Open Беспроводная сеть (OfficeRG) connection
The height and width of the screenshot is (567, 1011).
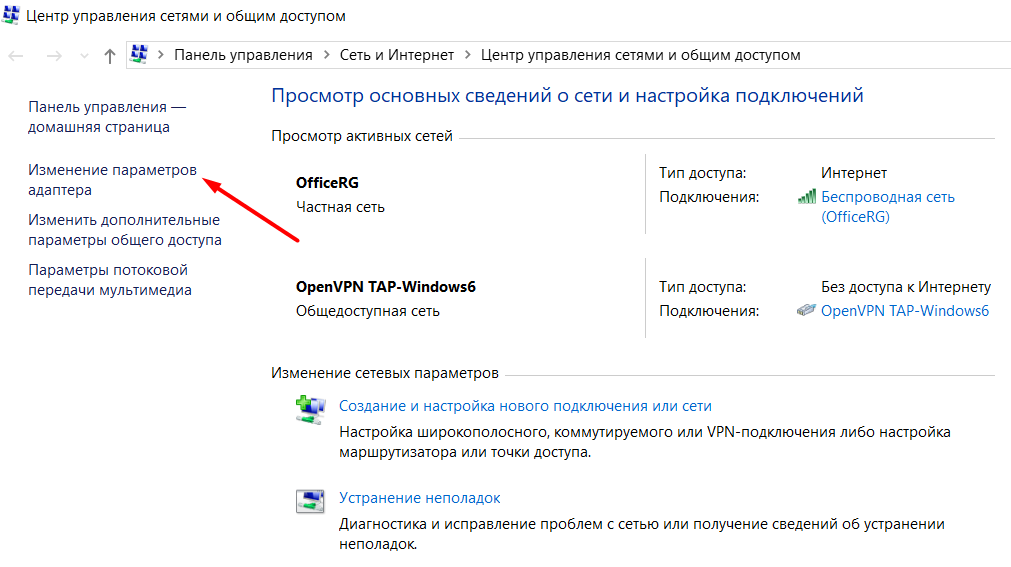tap(887, 206)
